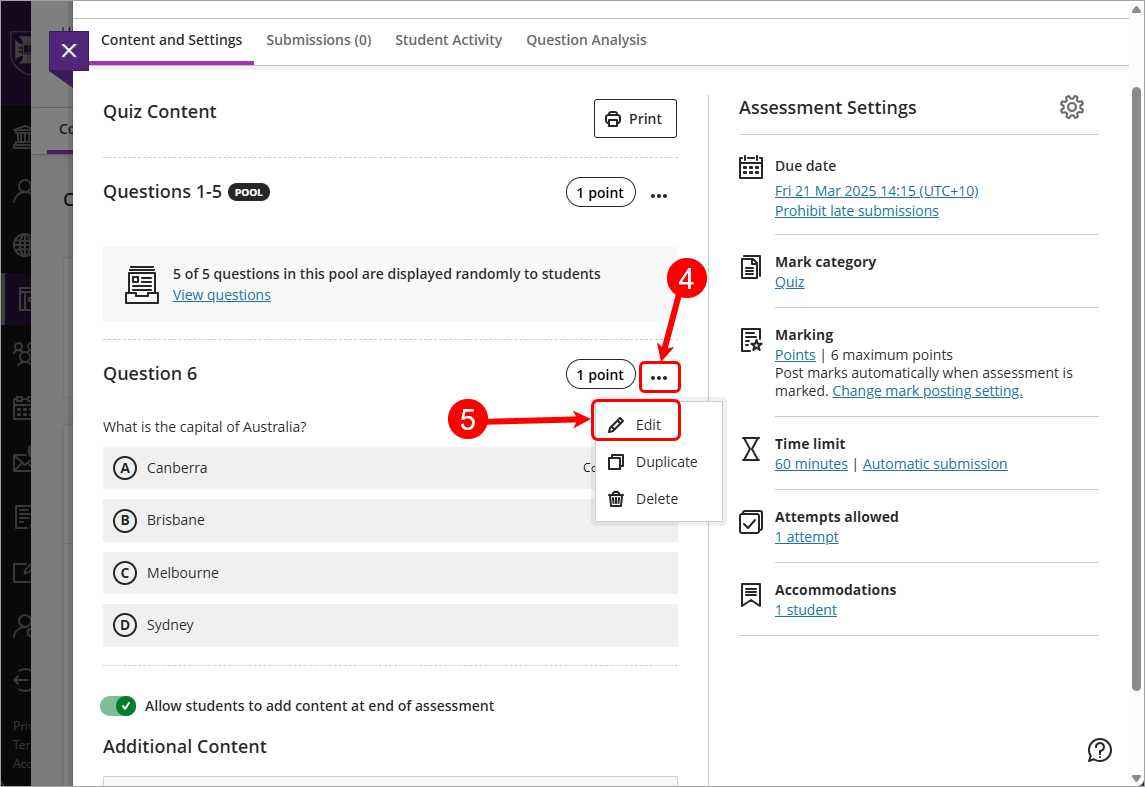Click the trash can icon beside Delete
Viewport: 1145px width, 787px height.
pos(616,499)
